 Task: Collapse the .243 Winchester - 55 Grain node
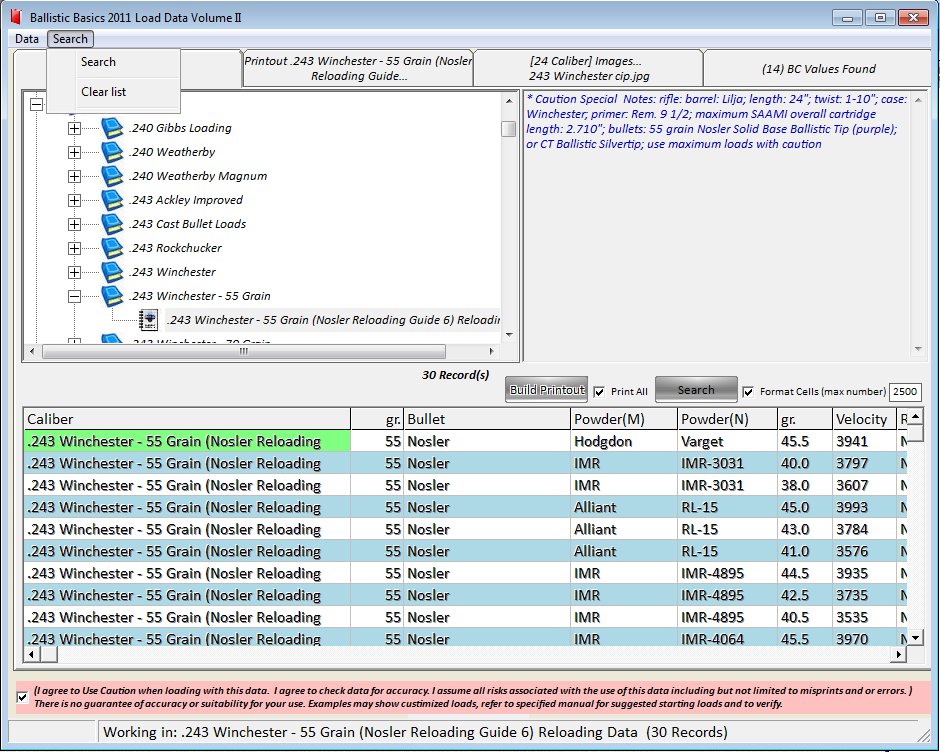click(x=74, y=296)
